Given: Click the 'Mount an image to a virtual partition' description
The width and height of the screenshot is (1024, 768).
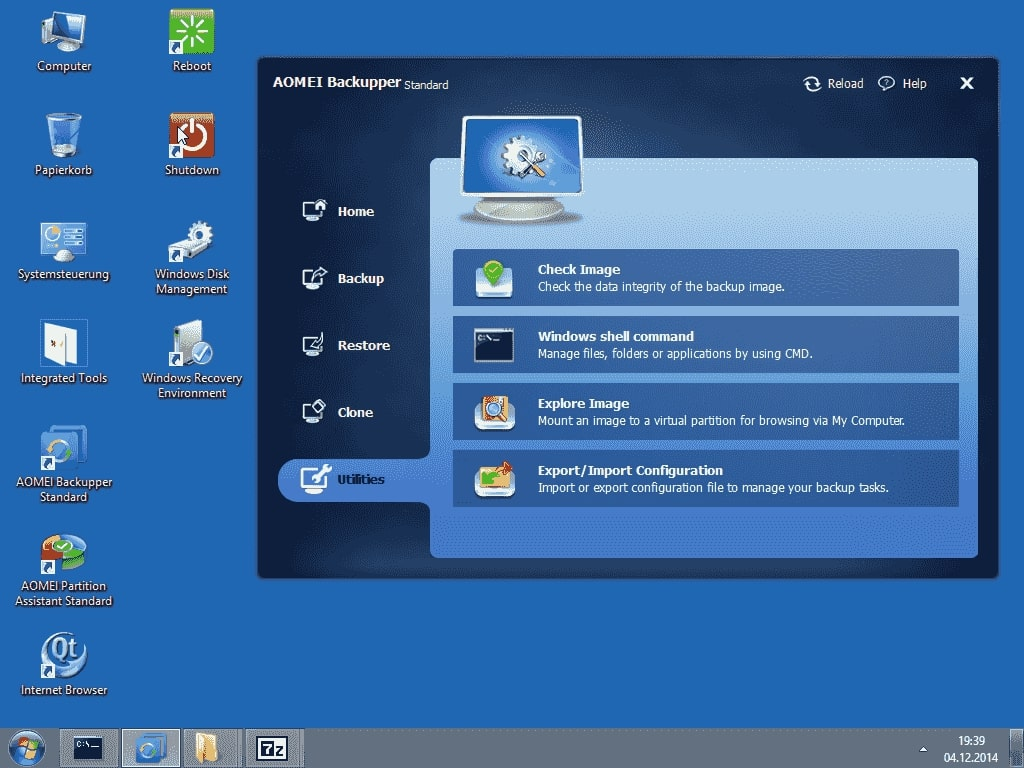Looking at the screenshot, I should [x=721, y=421].
